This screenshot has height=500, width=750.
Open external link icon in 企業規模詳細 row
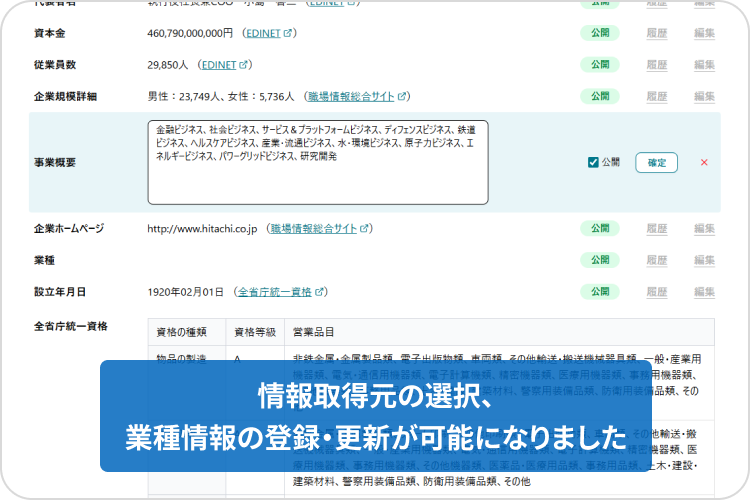point(402,97)
